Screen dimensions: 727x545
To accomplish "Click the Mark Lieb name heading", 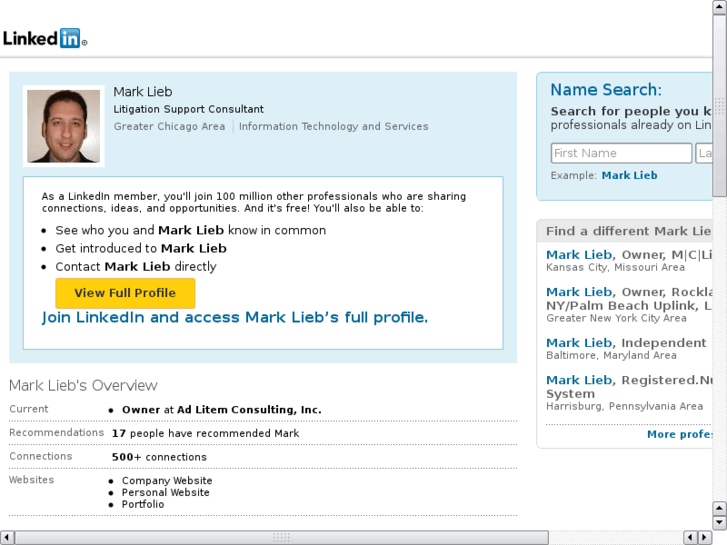I will click(x=143, y=92).
